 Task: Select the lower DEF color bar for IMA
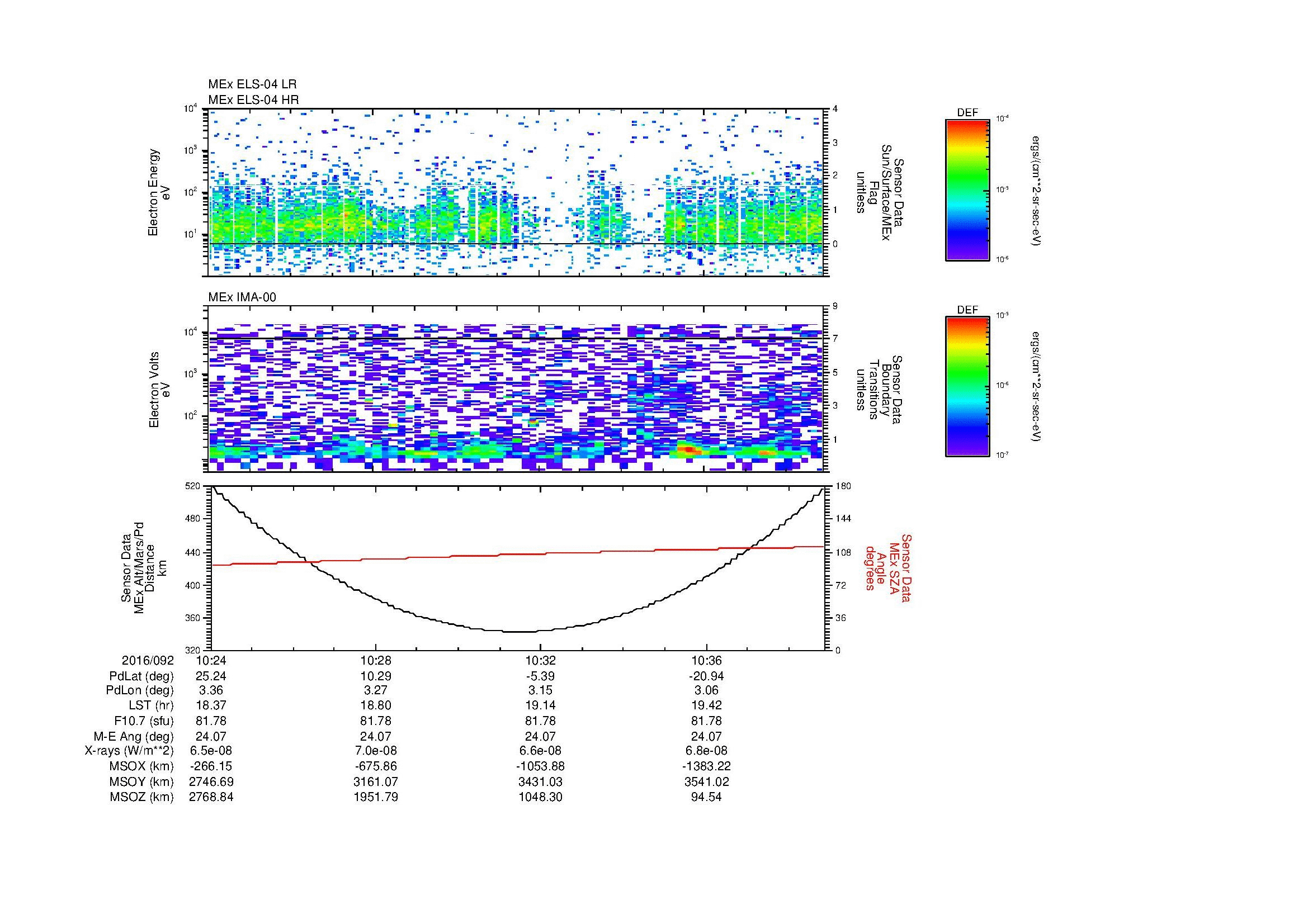coord(967,387)
